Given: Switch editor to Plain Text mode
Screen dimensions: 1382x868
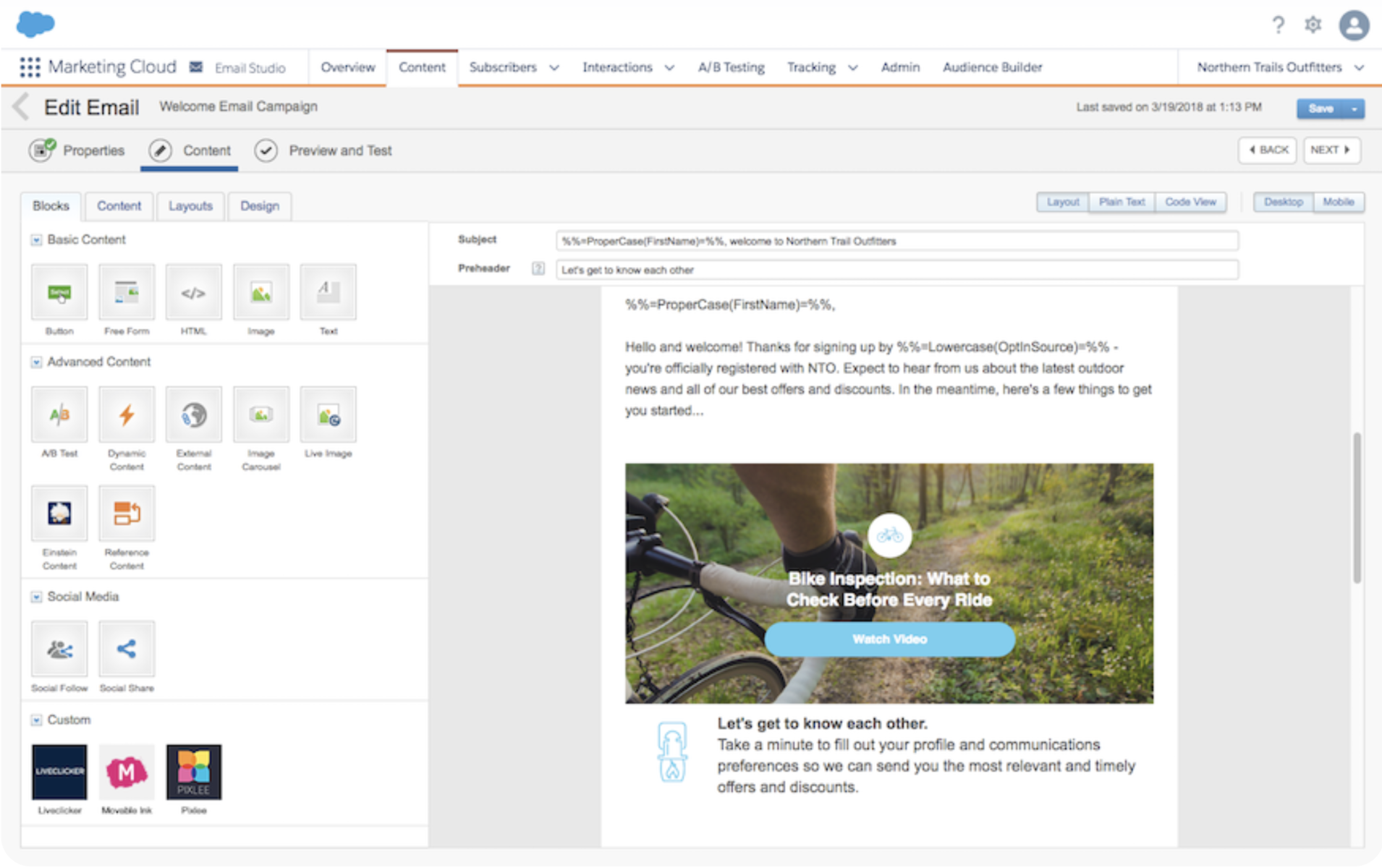Looking at the screenshot, I should 1121,202.
